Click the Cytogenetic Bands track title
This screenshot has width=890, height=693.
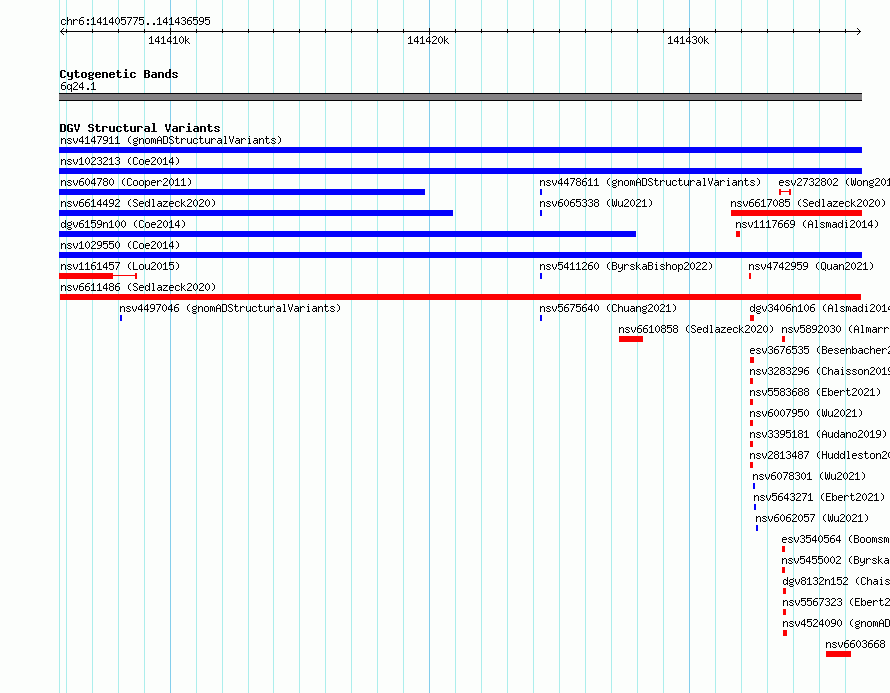(x=119, y=74)
